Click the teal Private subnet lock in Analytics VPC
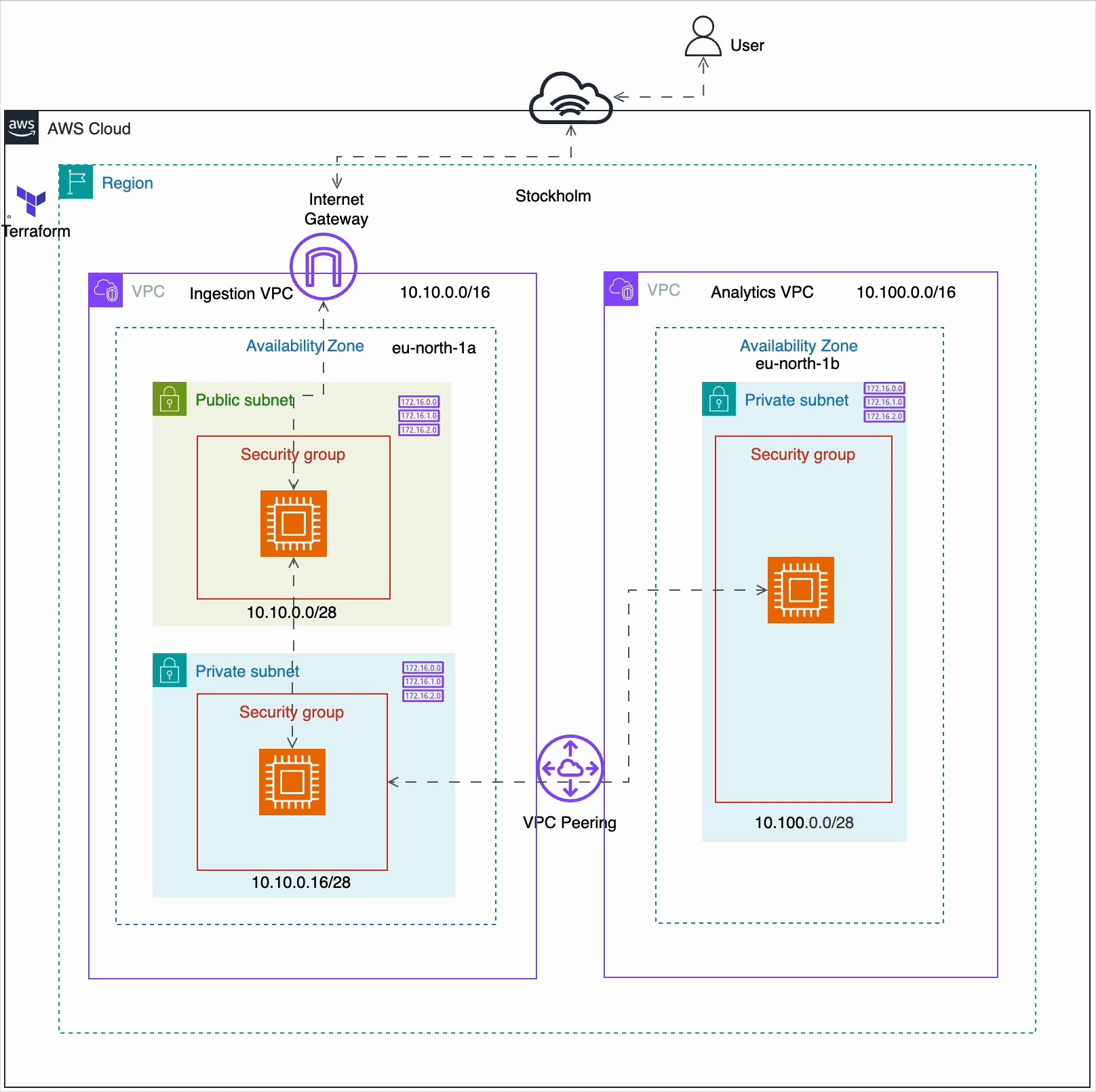 tap(718, 399)
